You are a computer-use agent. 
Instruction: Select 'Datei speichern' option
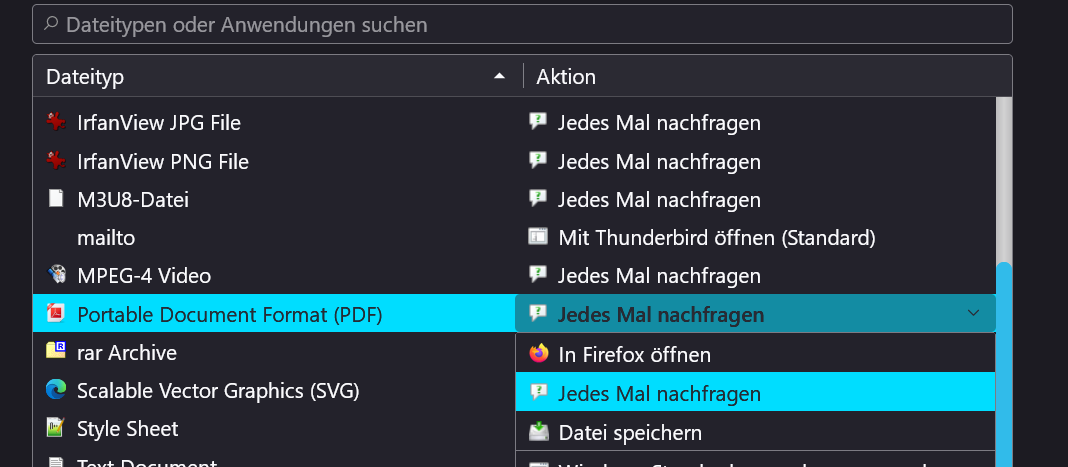coord(629,432)
